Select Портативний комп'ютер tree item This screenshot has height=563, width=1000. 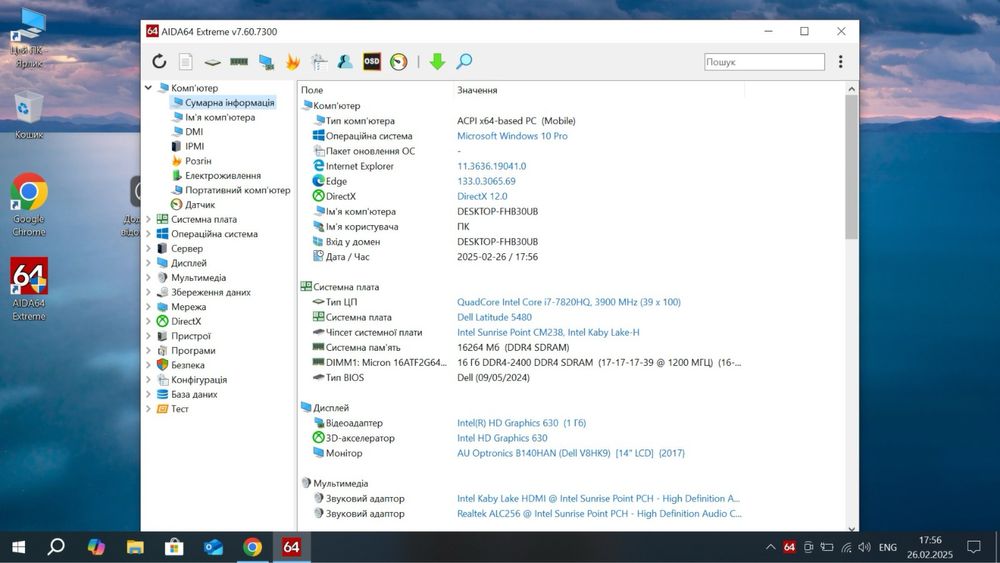[x=237, y=190]
